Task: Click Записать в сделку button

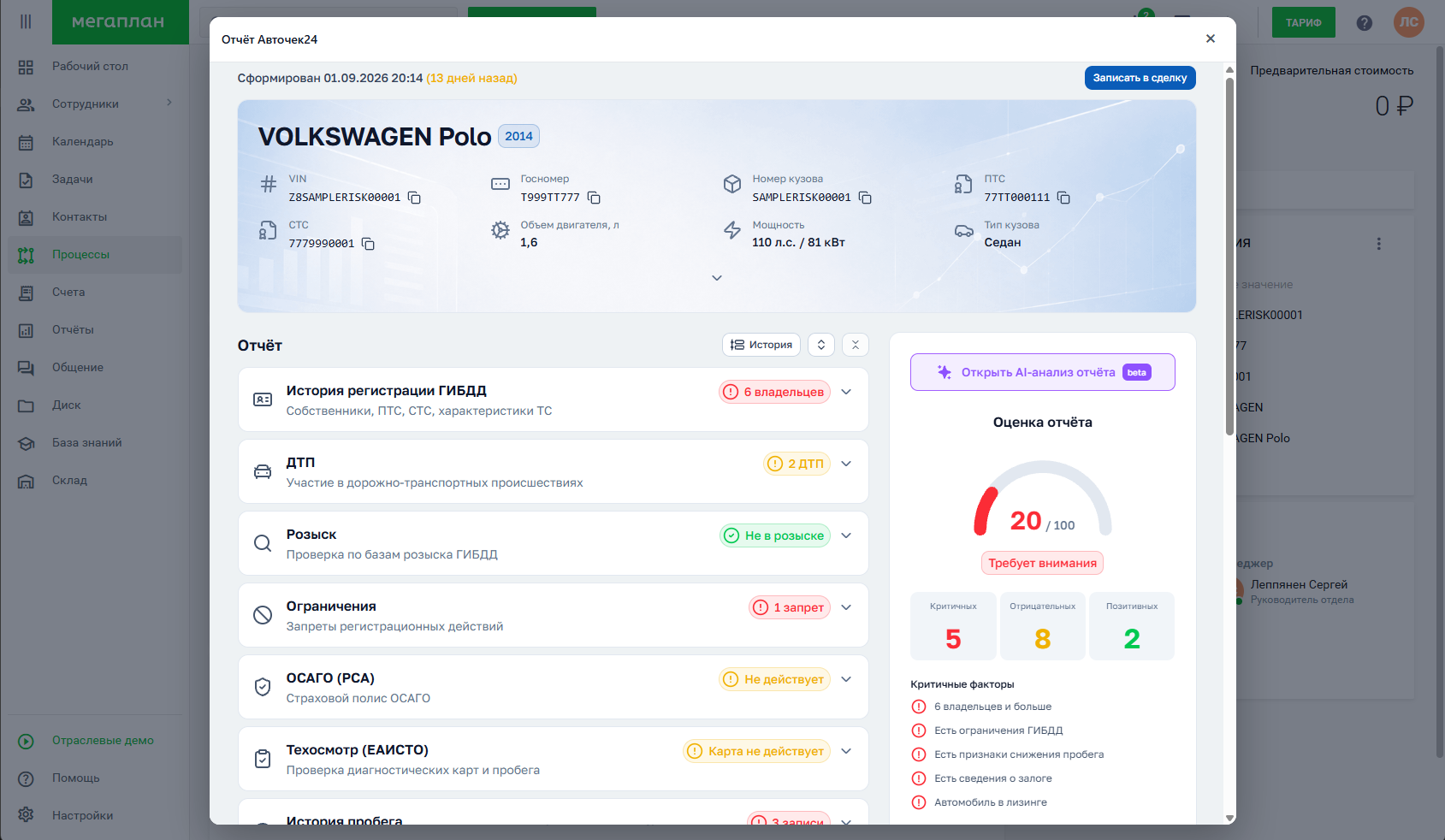Action: tap(1140, 78)
